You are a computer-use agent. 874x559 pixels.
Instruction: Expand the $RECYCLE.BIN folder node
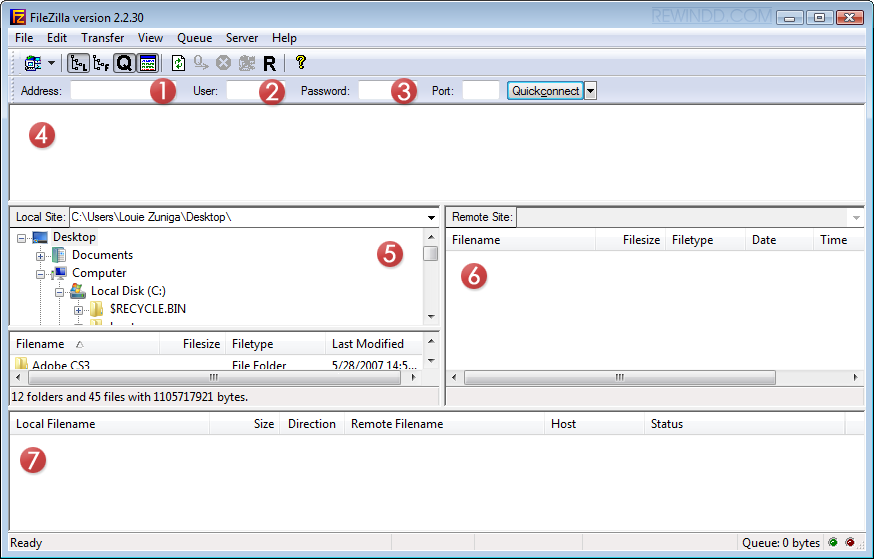pyautogui.click(x=78, y=310)
